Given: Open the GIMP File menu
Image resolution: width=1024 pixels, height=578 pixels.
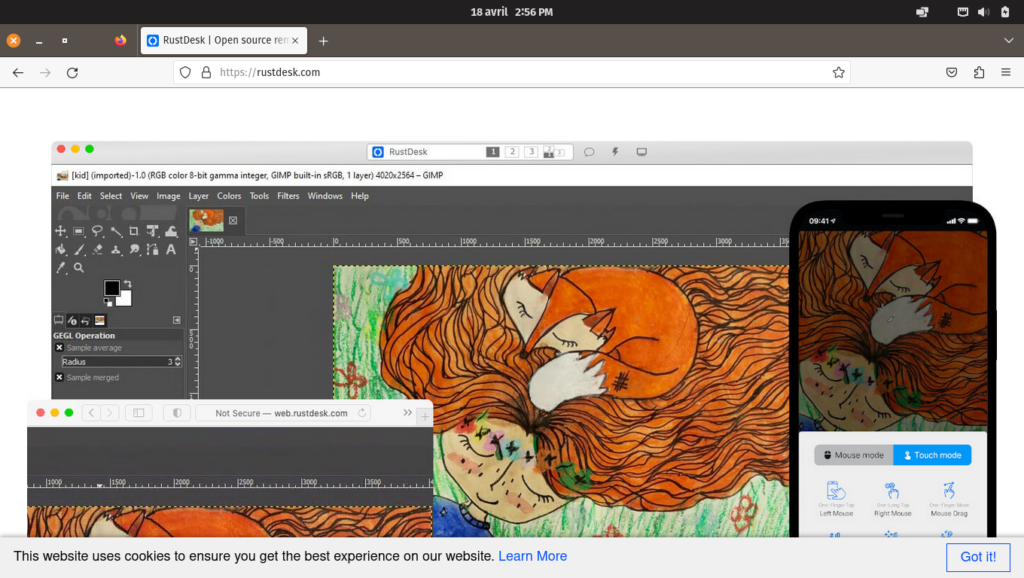Looking at the screenshot, I should (62, 196).
